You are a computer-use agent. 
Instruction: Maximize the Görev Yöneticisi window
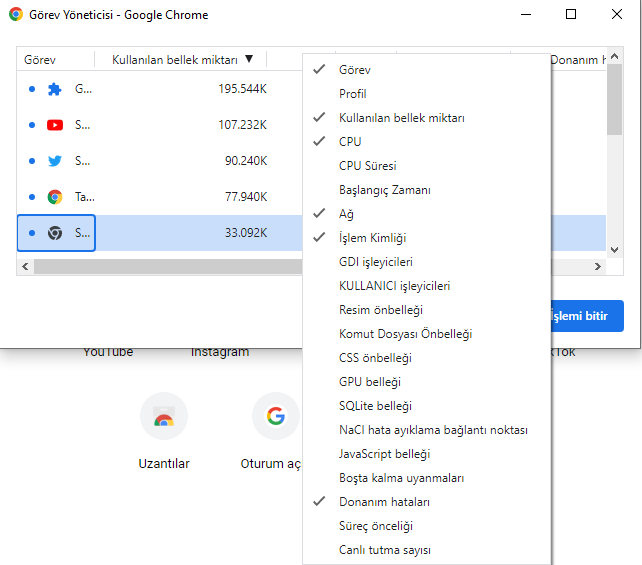coord(571,15)
